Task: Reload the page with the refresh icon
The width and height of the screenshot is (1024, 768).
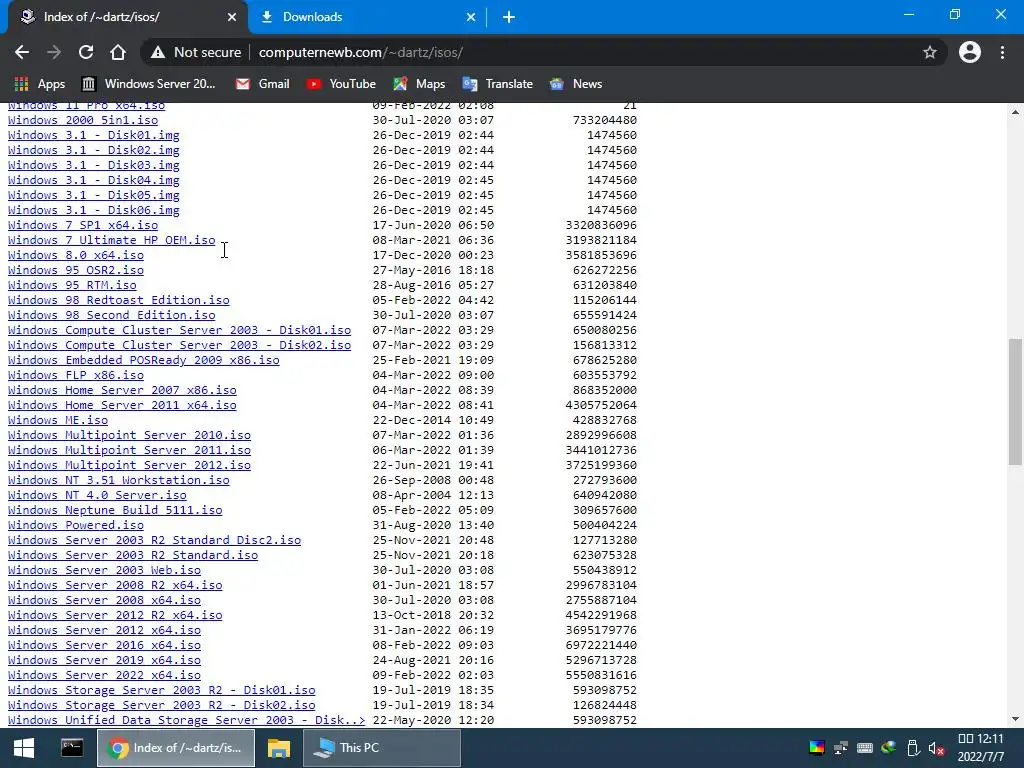Action: point(86,52)
